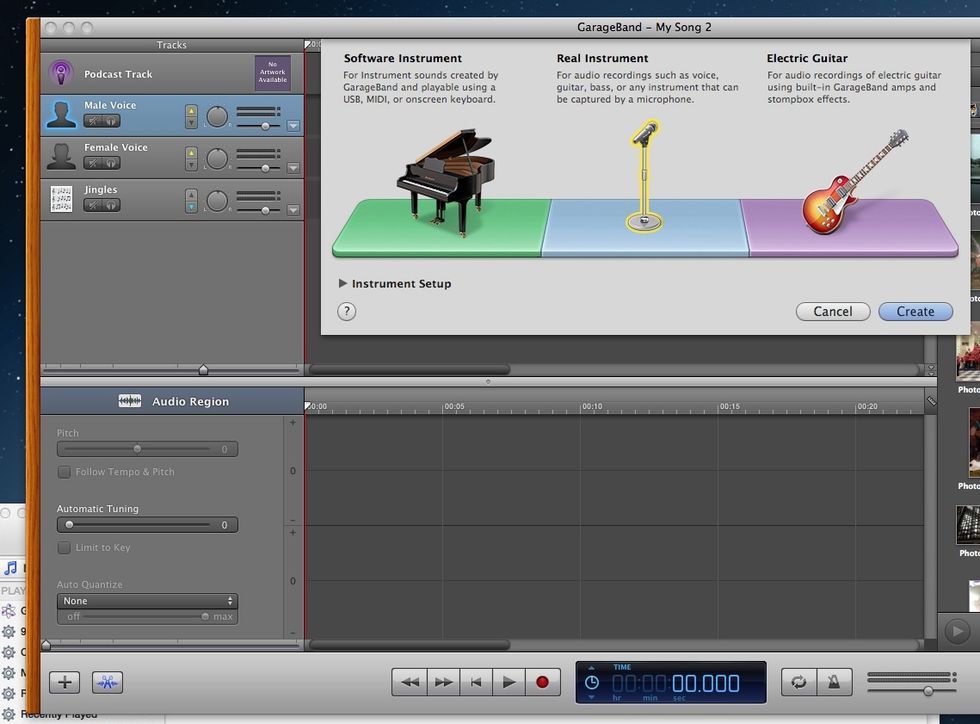The height and width of the screenshot is (724, 980).
Task: Click the add new track plus button
Action: tap(65, 682)
